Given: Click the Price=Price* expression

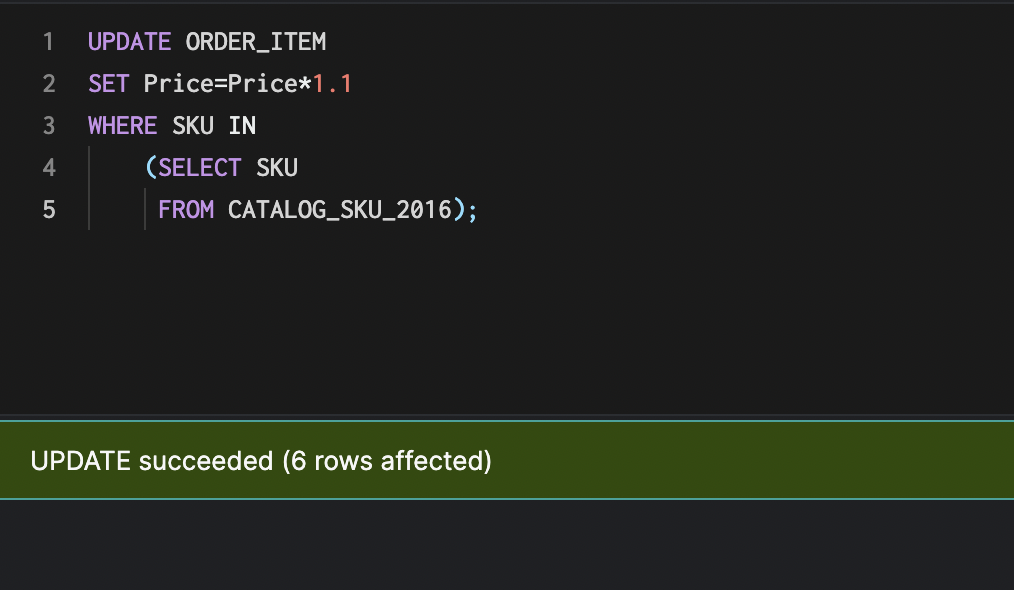Looking at the screenshot, I should (x=228, y=84).
